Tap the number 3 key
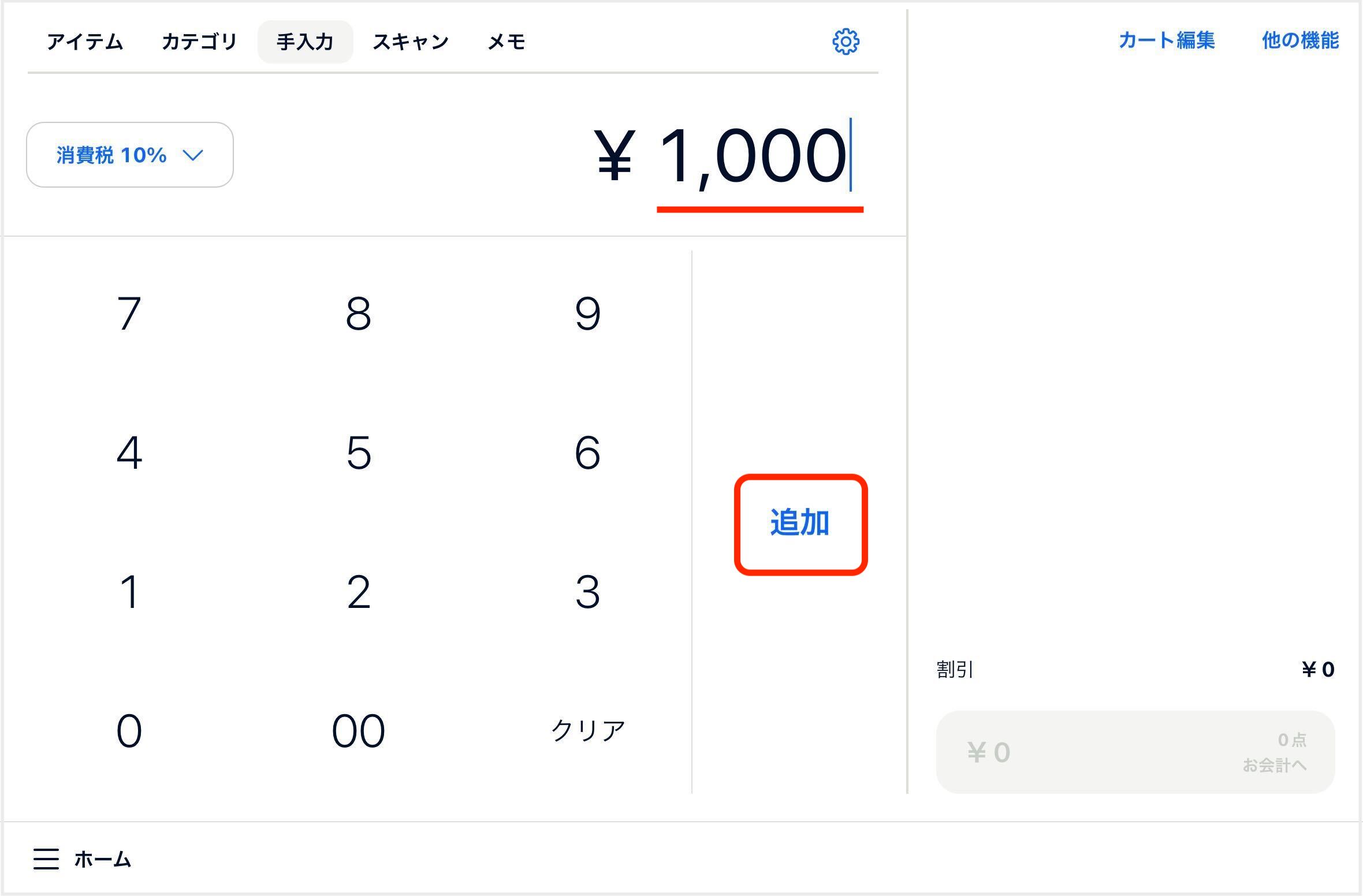 (x=587, y=592)
